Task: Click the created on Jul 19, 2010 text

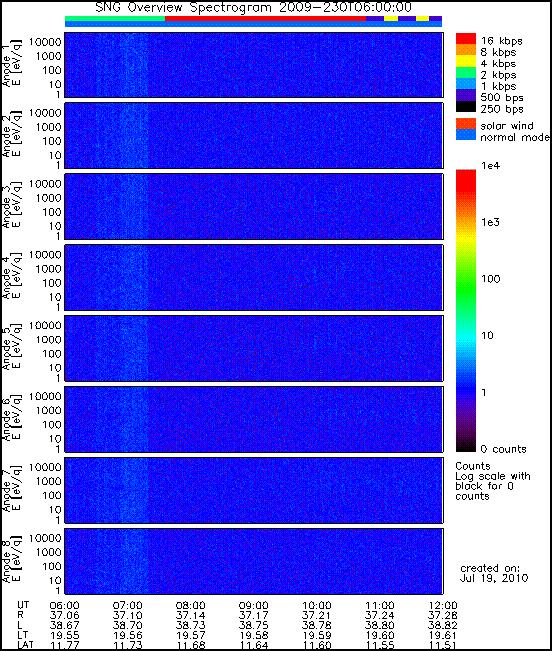Action: click(493, 573)
